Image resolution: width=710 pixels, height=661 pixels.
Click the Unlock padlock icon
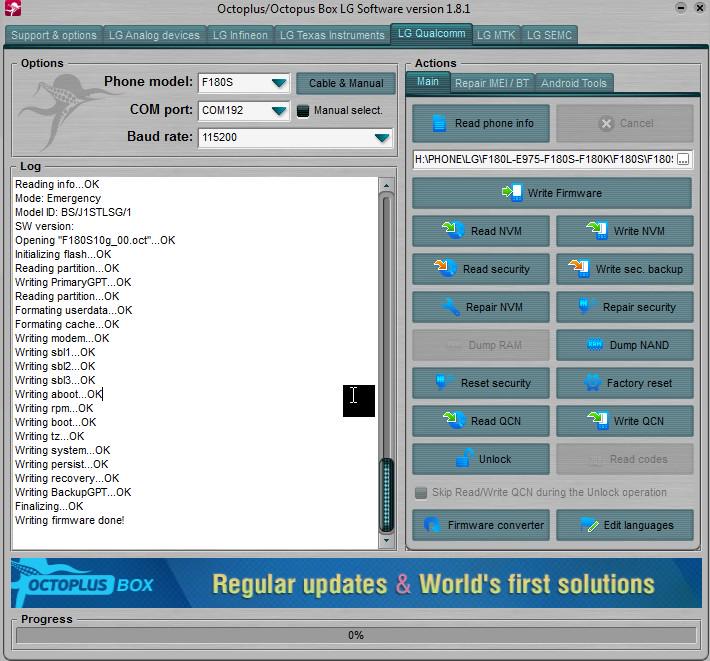click(465, 458)
